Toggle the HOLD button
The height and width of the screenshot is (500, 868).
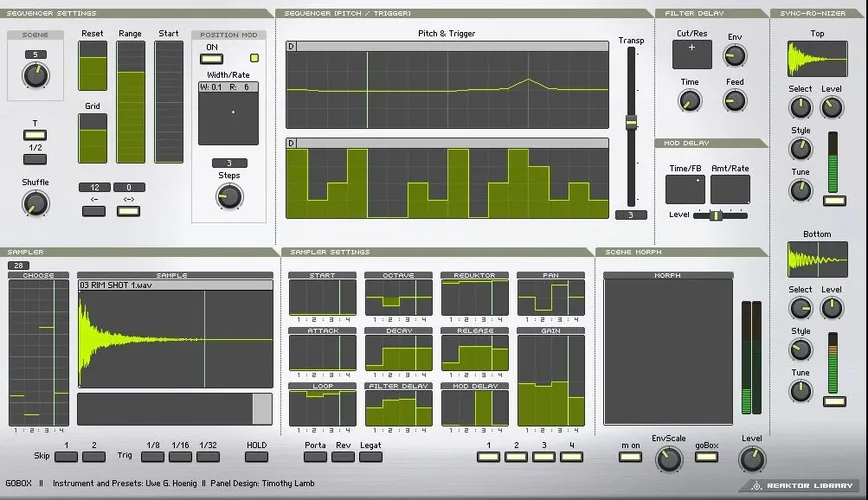[256, 457]
